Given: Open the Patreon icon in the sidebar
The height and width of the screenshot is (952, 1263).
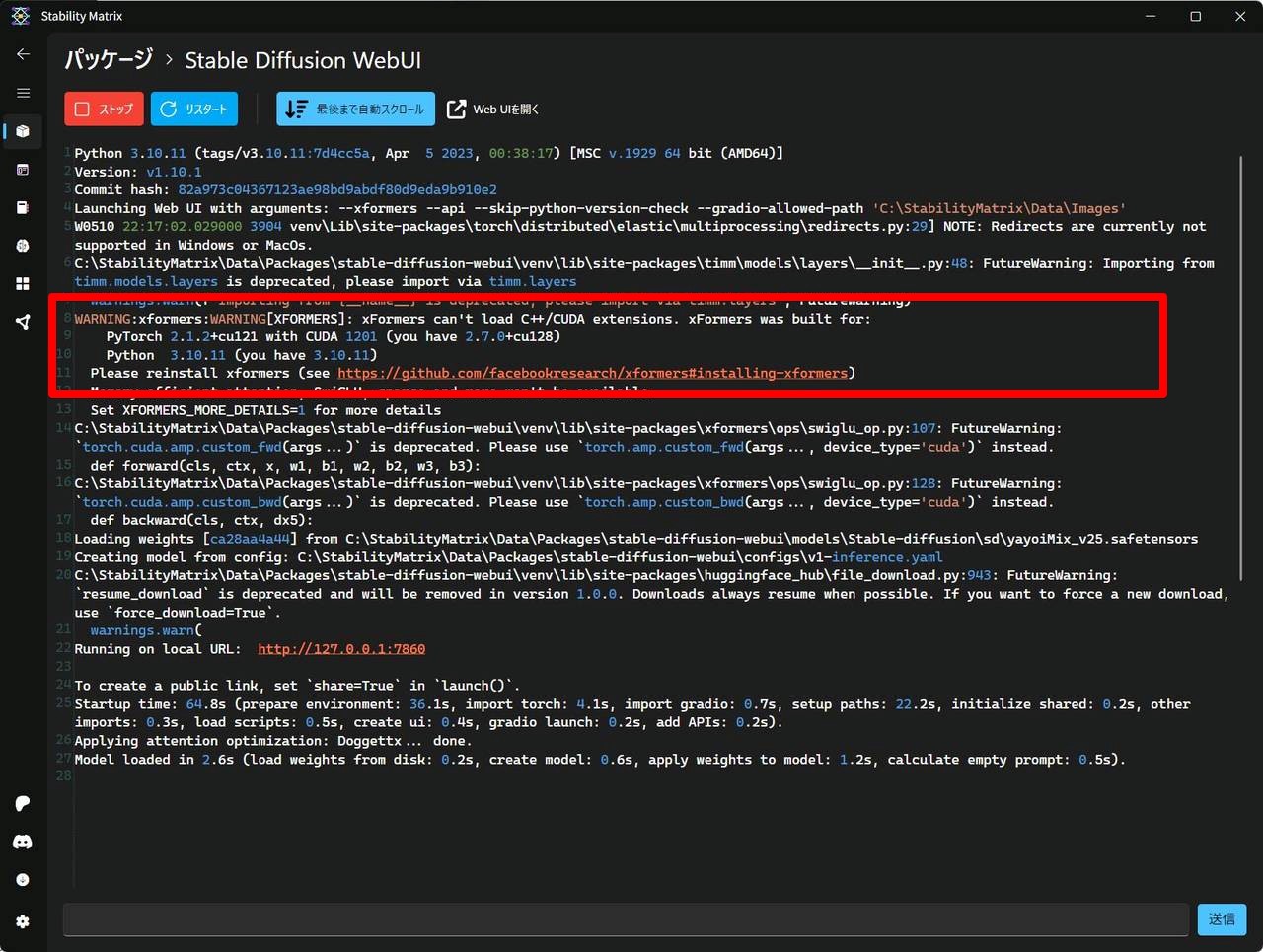Looking at the screenshot, I should (x=23, y=804).
